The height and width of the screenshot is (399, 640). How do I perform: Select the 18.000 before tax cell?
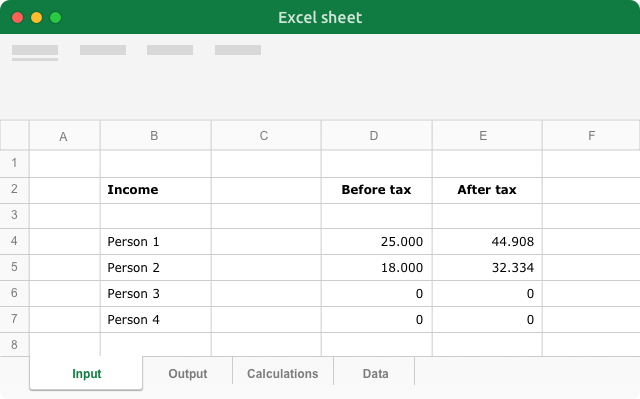click(377, 268)
